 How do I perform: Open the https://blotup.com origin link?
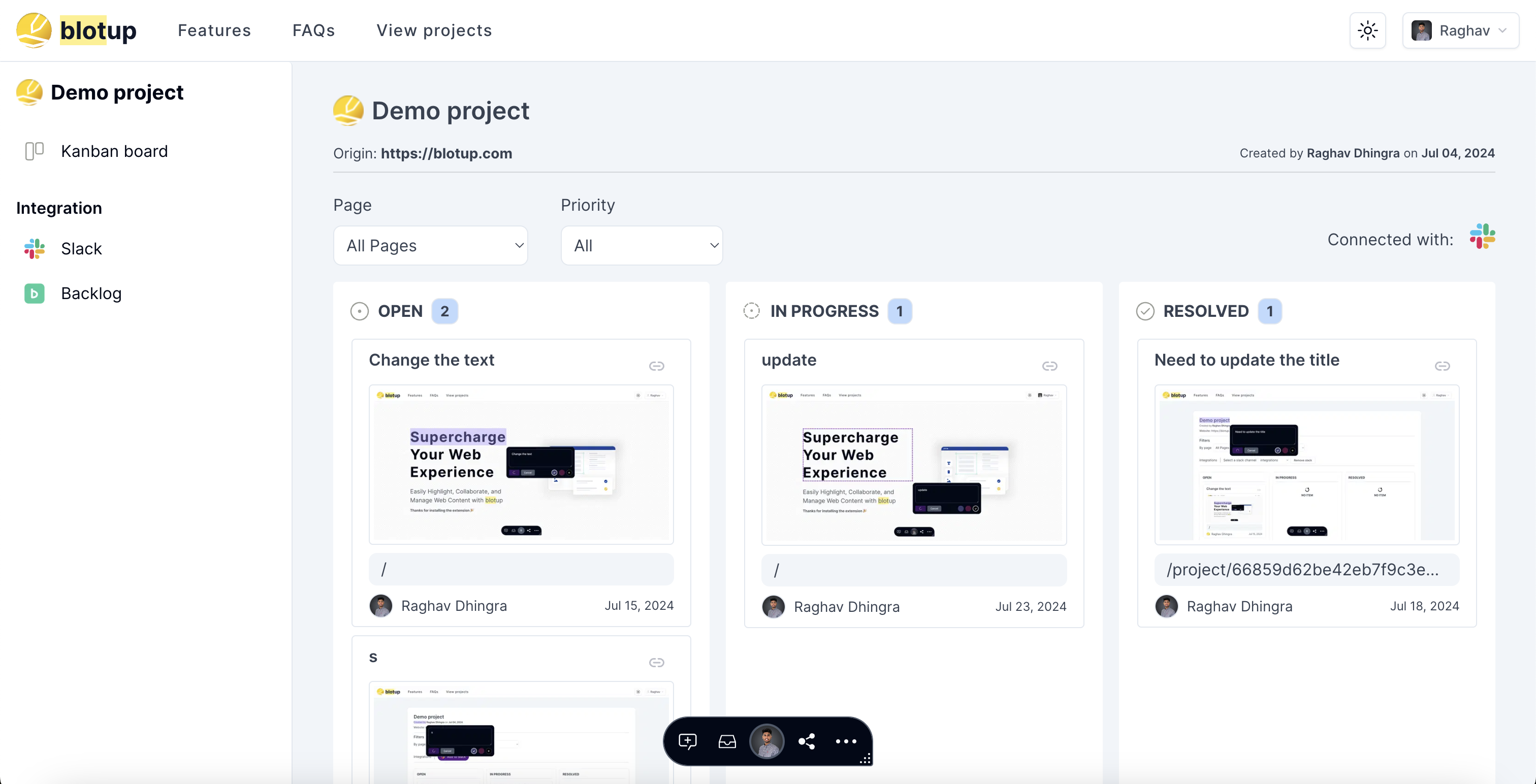tap(446, 153)
